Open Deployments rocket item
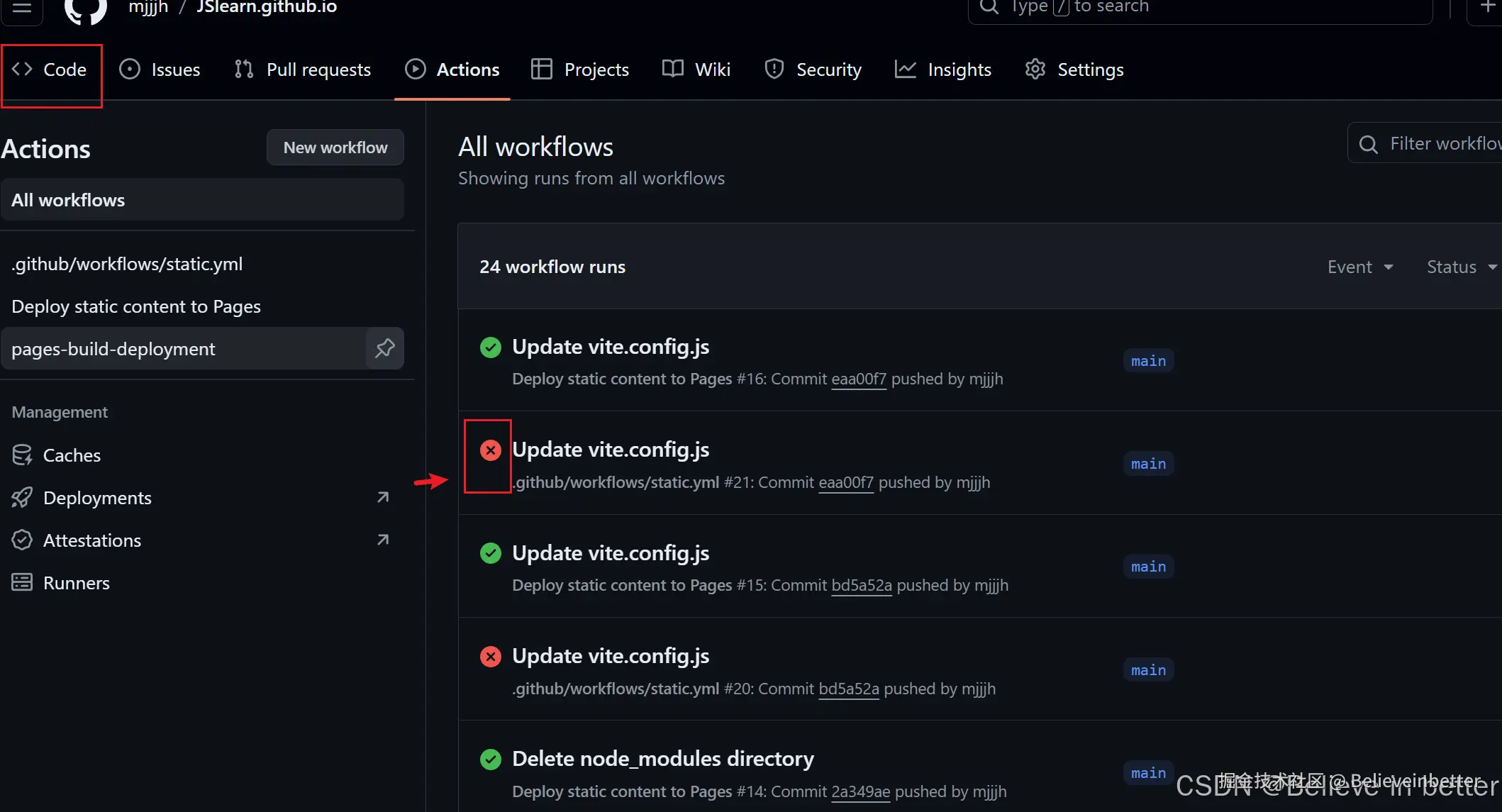 click(x=96, y=498)
